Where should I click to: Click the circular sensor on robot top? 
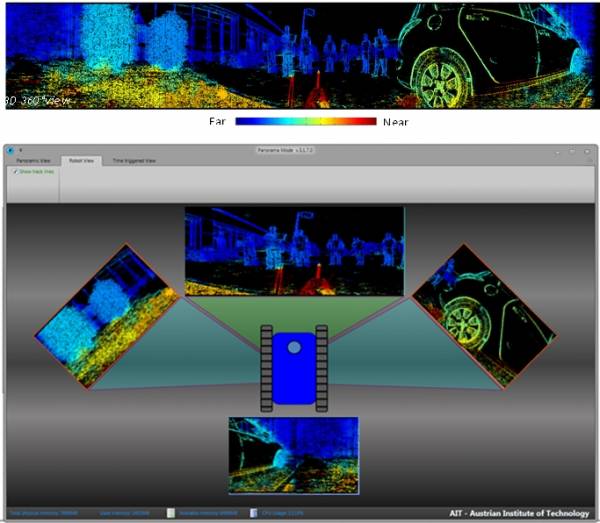click(x=294, y=347)
